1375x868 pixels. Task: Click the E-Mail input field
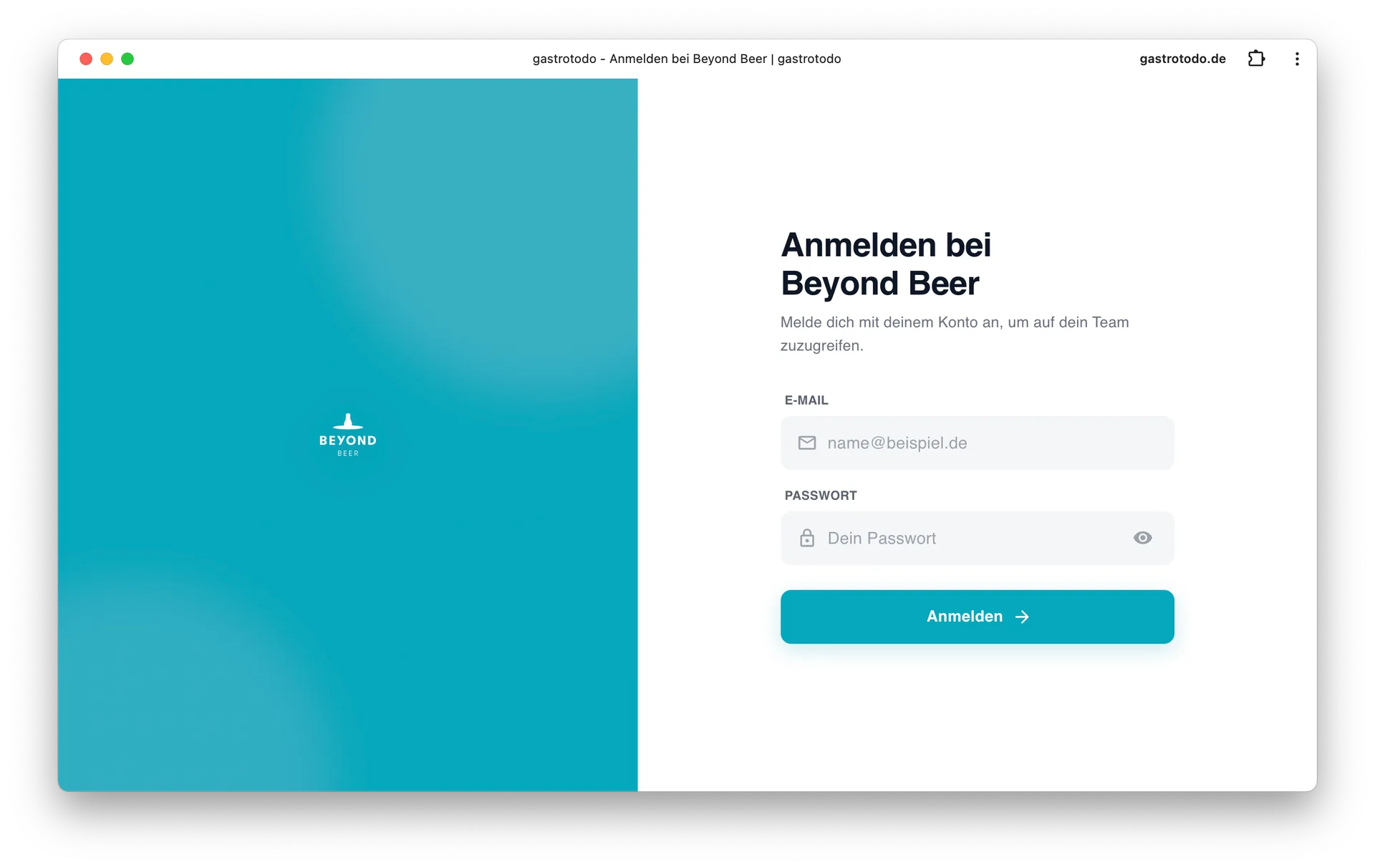pyautogui.click(x=977, y=443)
